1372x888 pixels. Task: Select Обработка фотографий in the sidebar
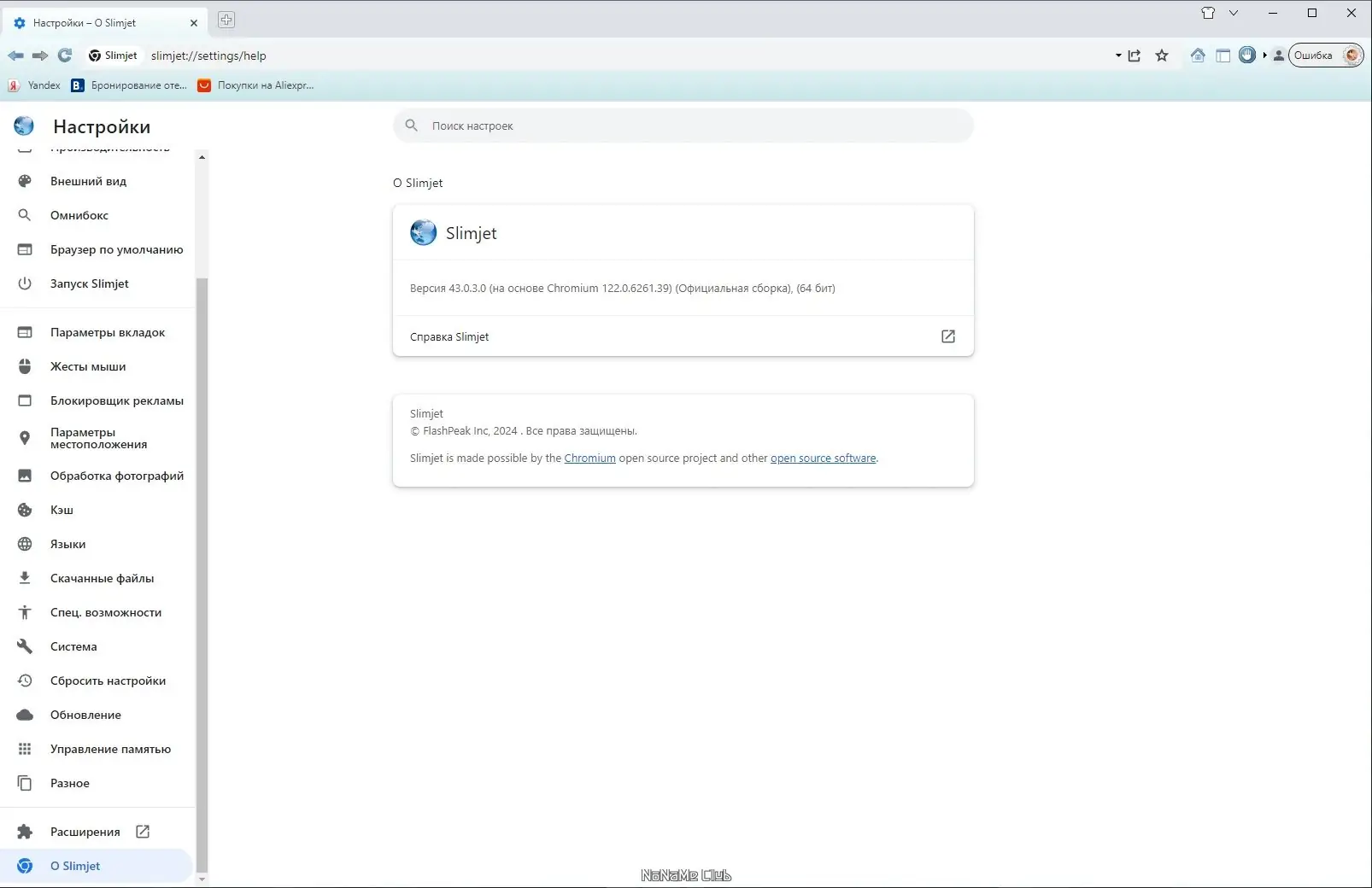point(97,476)
